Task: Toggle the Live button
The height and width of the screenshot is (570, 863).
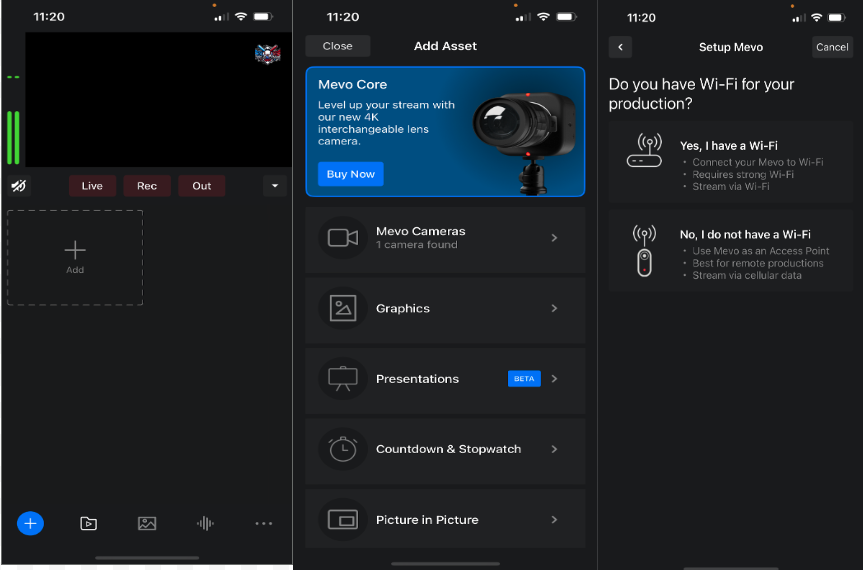Action: pyautogui.click(x=92, y=186)
